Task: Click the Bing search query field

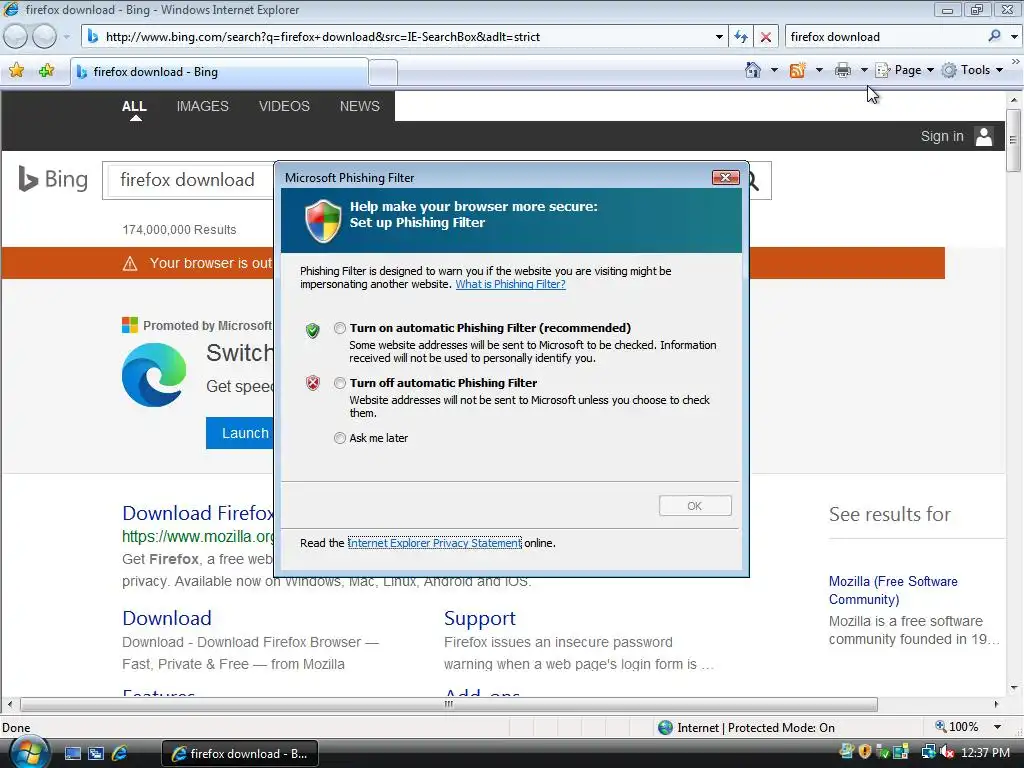Action: [189, 180]
